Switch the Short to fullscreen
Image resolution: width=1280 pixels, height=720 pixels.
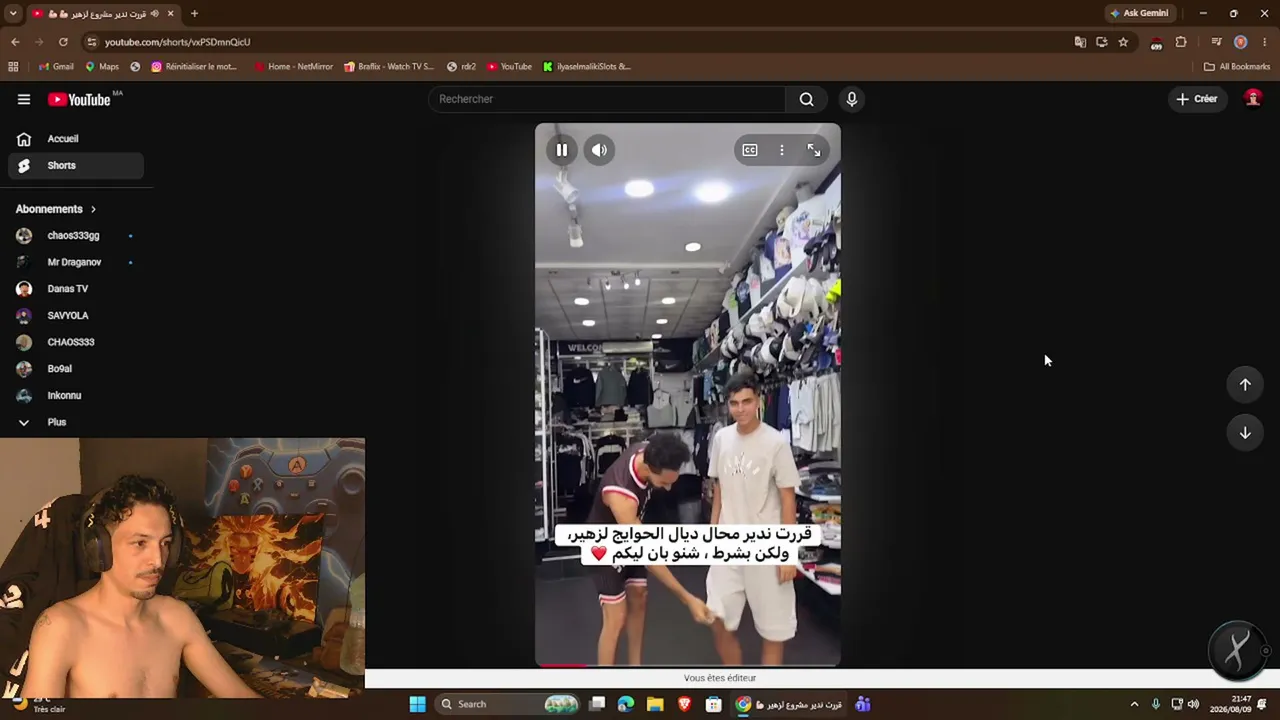tap(814, 150)
